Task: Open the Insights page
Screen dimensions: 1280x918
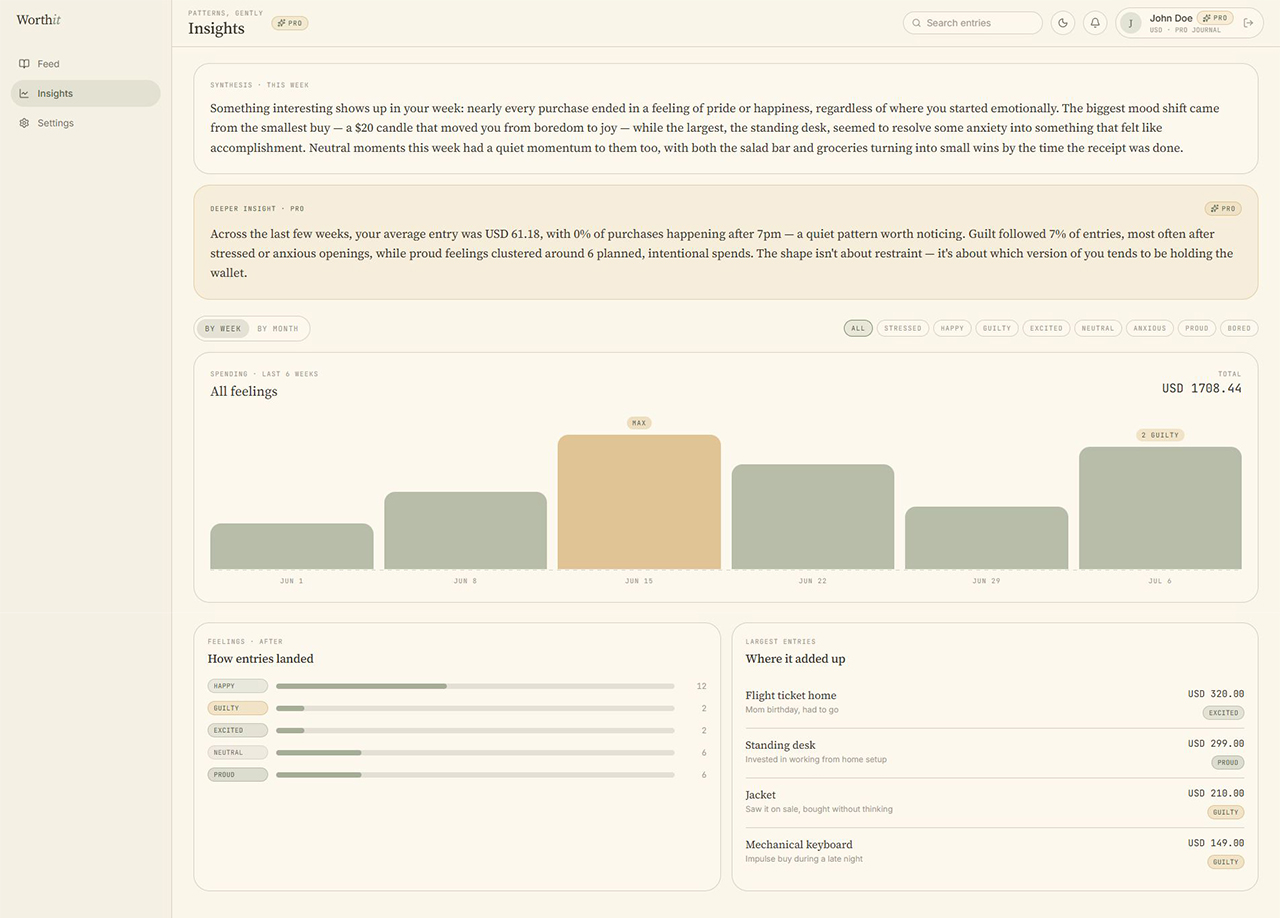Action: pyautogui.click(x=85, y=93)
